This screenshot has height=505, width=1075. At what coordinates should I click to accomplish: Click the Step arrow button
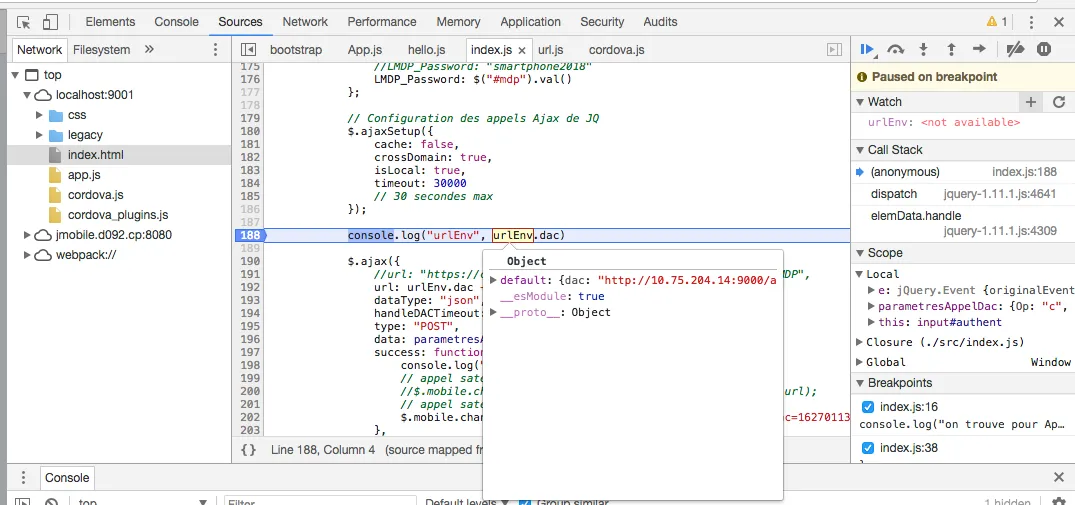[979, 49]
